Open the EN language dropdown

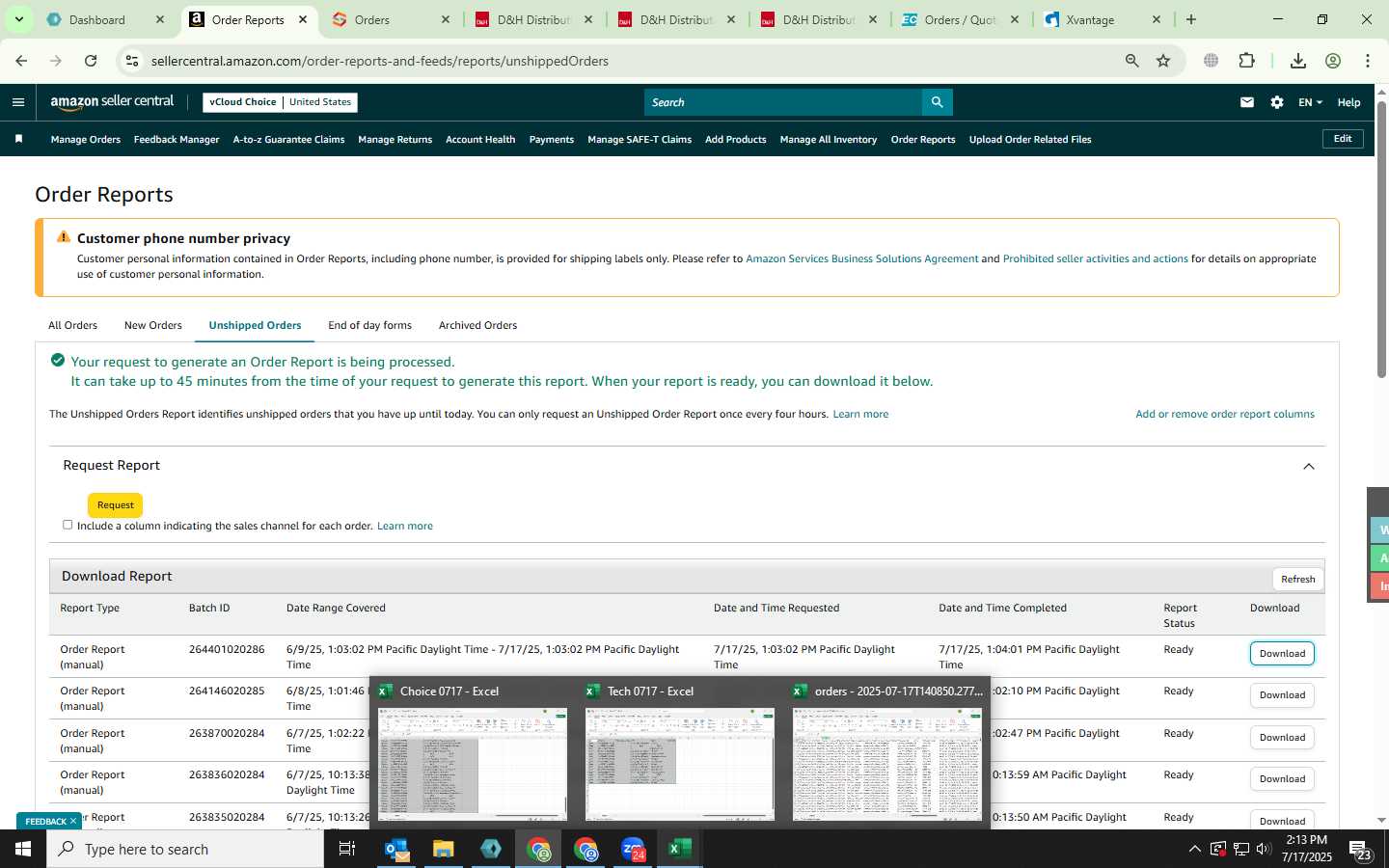[x=1310, y=102]
